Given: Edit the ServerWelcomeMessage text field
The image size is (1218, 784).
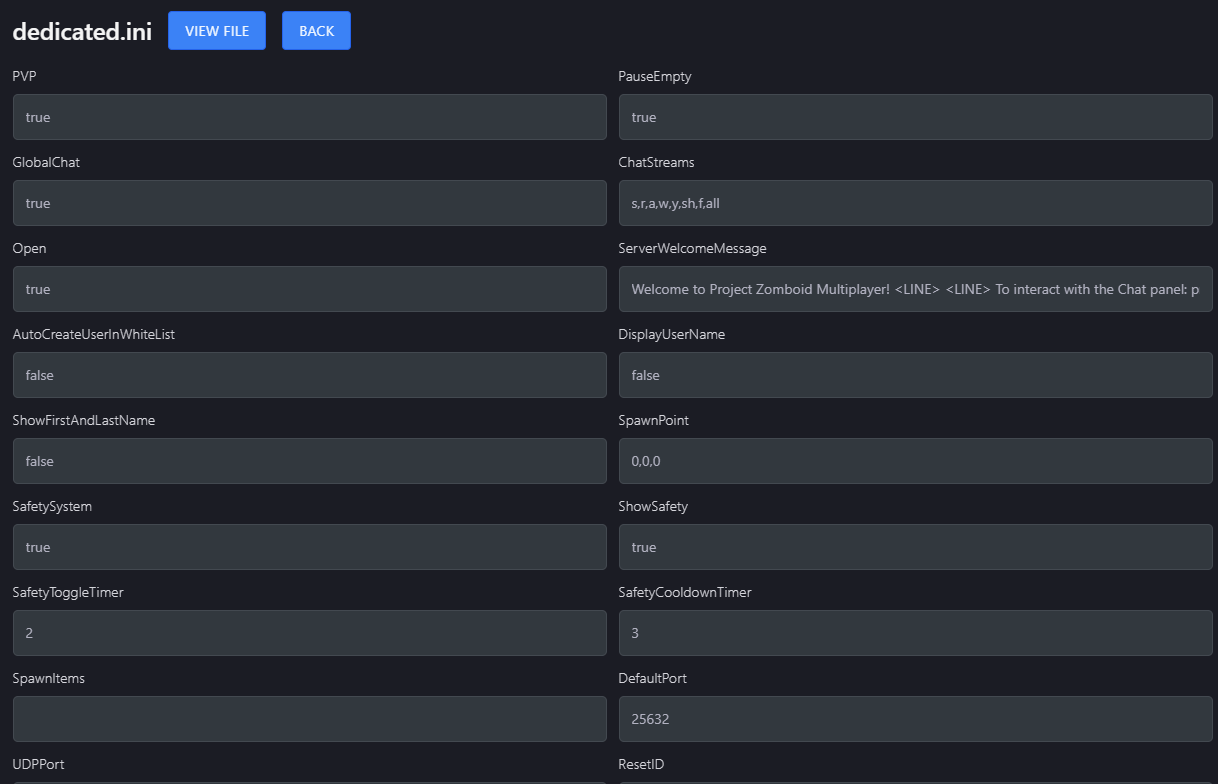Looking at the screenshot, I should 915,289.
